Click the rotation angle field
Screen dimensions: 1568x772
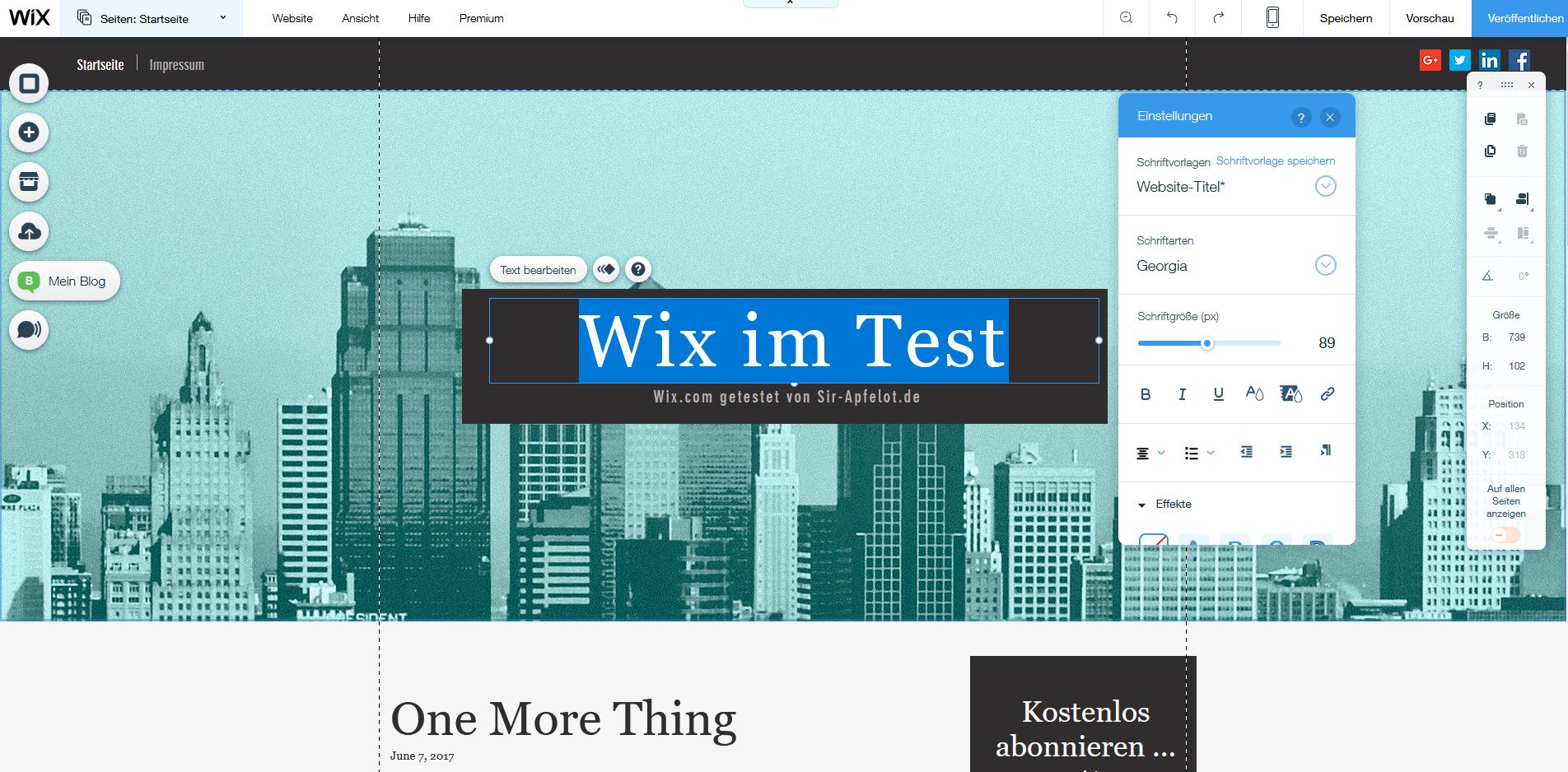(x=1523, y=276)
